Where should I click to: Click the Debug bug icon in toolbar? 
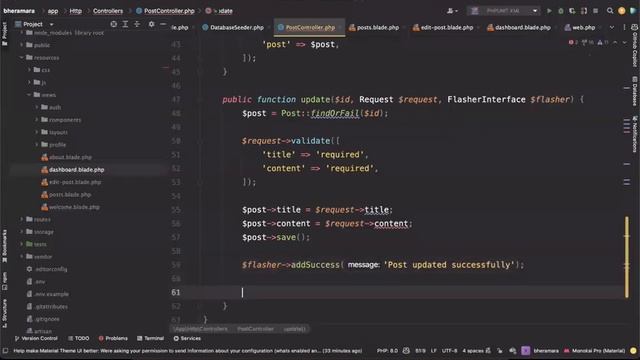(x=560, y=11)
